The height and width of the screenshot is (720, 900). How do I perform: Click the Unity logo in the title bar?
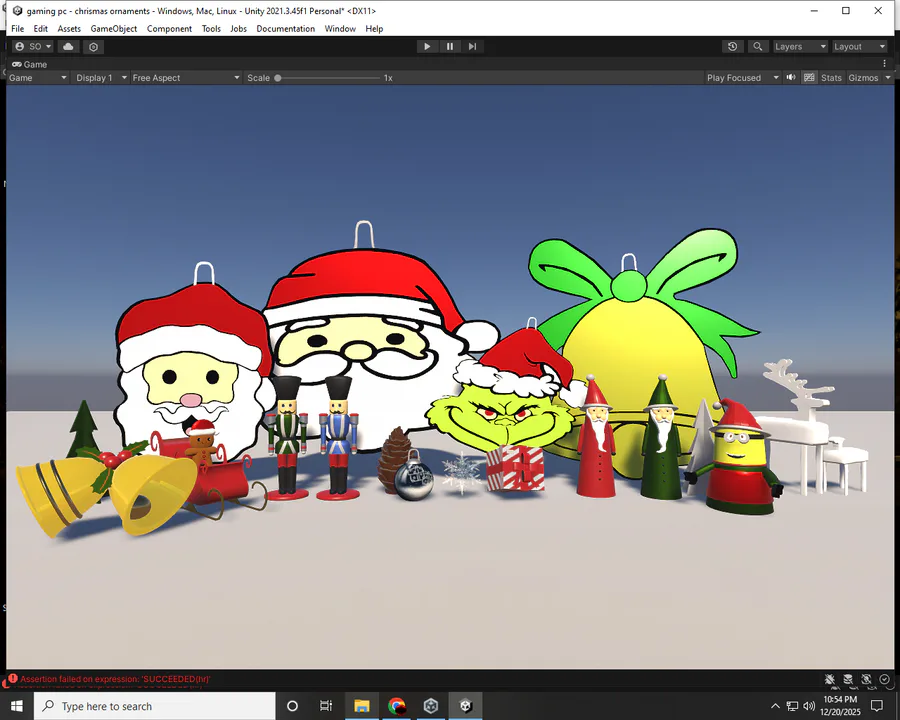(17, 11)
